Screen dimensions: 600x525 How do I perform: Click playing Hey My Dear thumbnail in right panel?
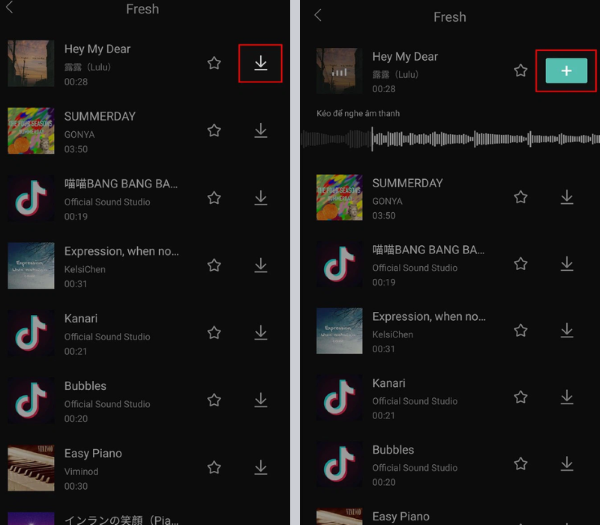pos(339,71)
